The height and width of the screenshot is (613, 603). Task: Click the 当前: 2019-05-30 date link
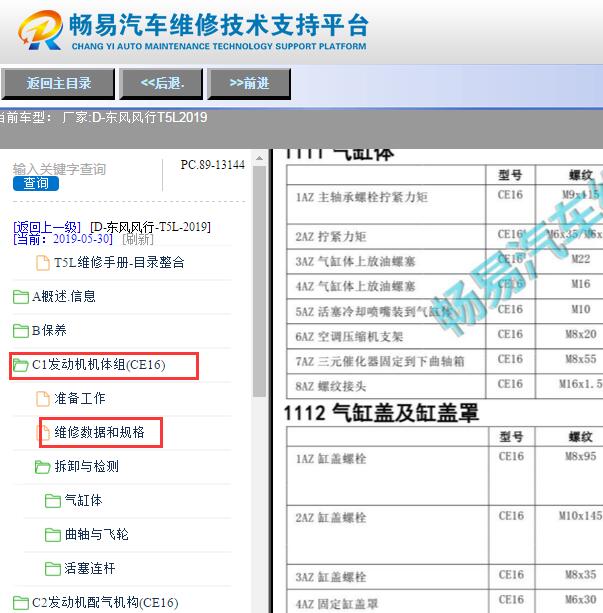tap(63, 239)
